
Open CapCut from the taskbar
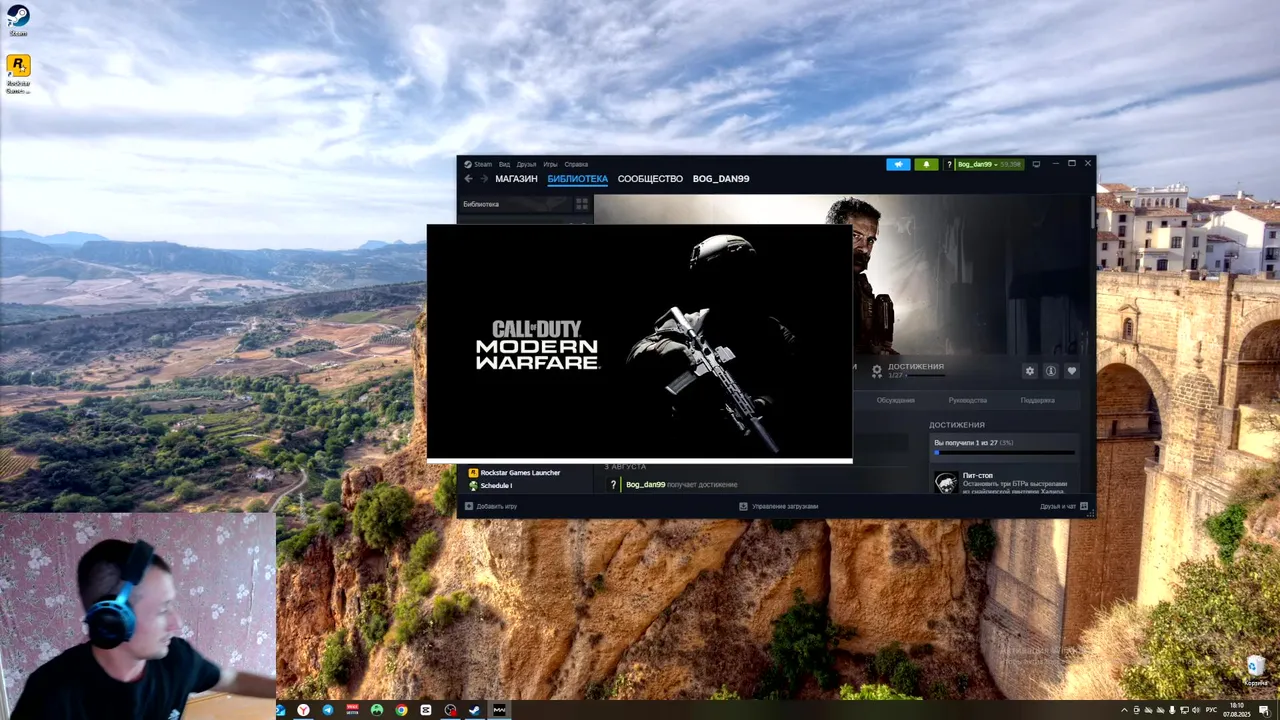click(426, 710)
